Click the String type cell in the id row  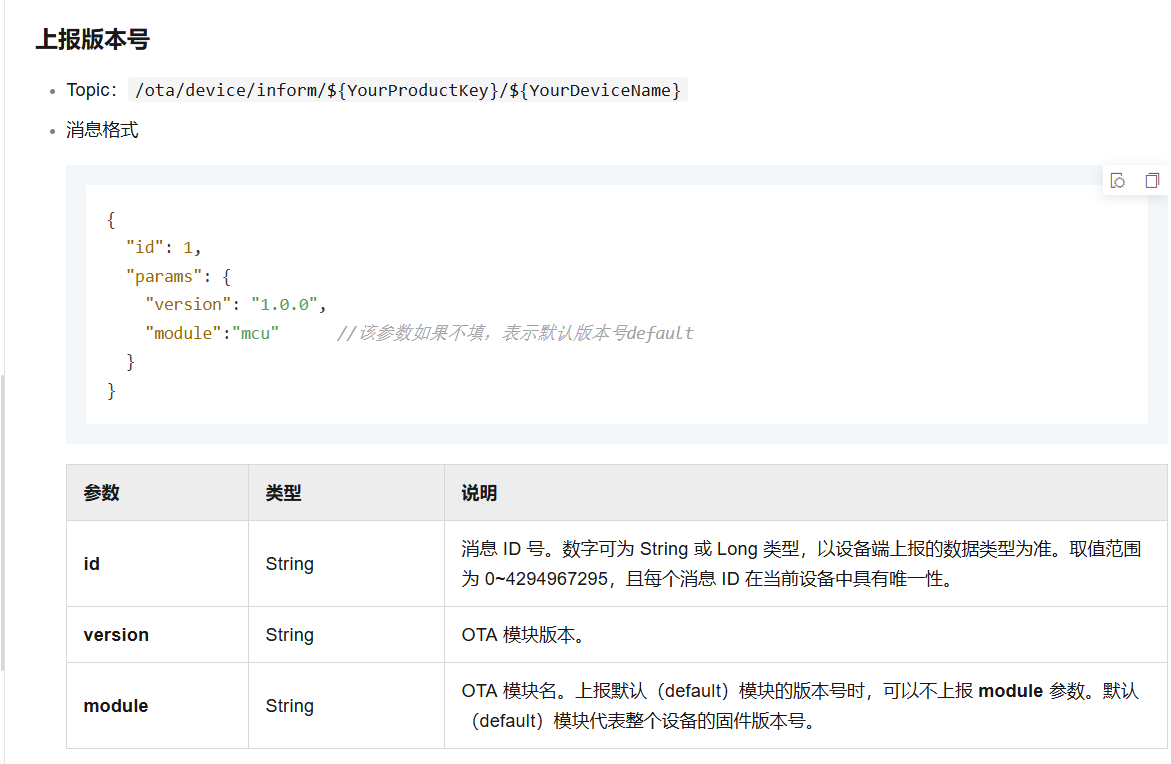pyautogui.click(x=347, y=564)
